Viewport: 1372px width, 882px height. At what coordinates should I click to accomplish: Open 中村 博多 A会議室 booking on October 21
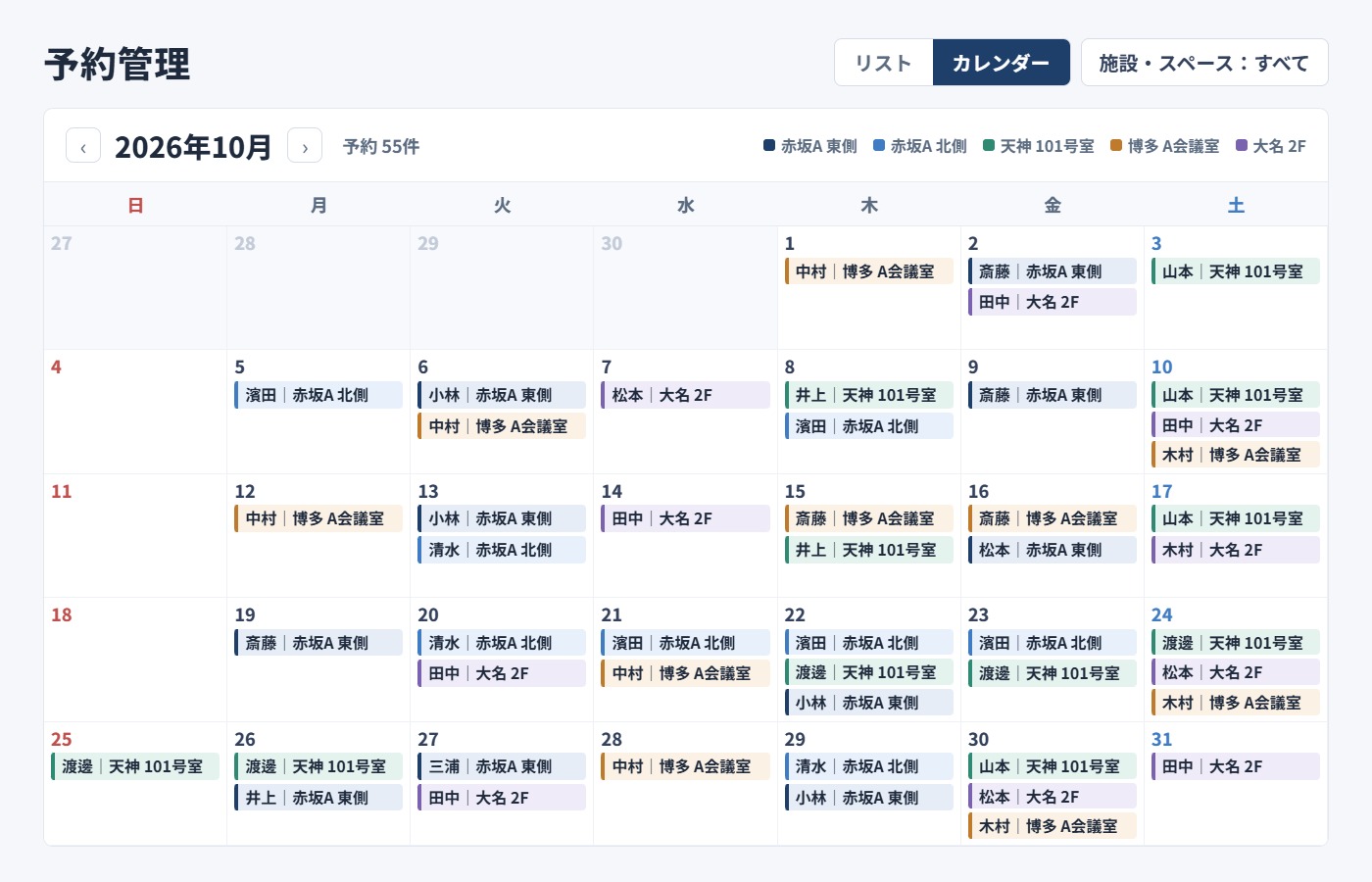point(685,673)
